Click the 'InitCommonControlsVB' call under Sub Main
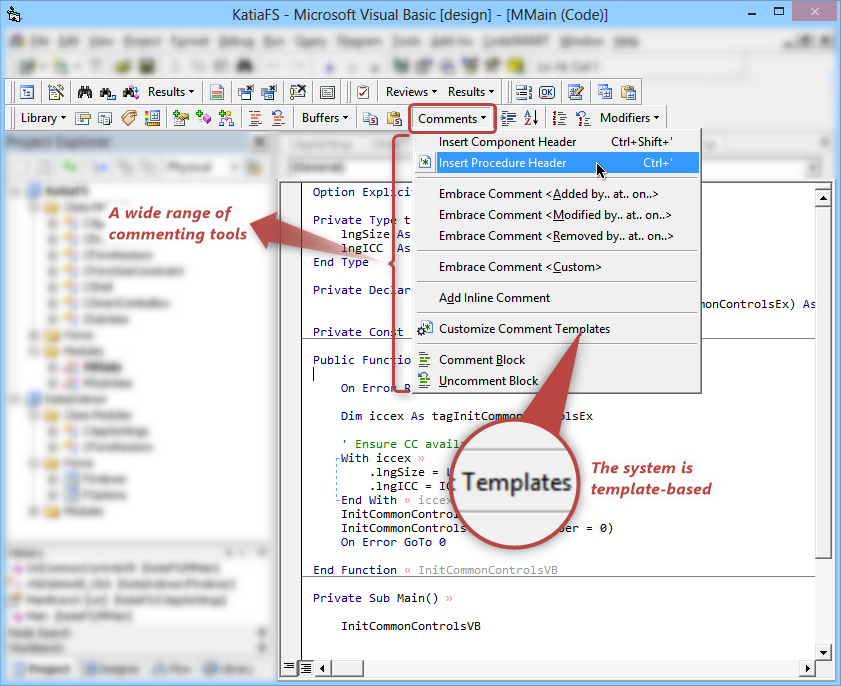 pyautogui.click(x=411, y=626)
